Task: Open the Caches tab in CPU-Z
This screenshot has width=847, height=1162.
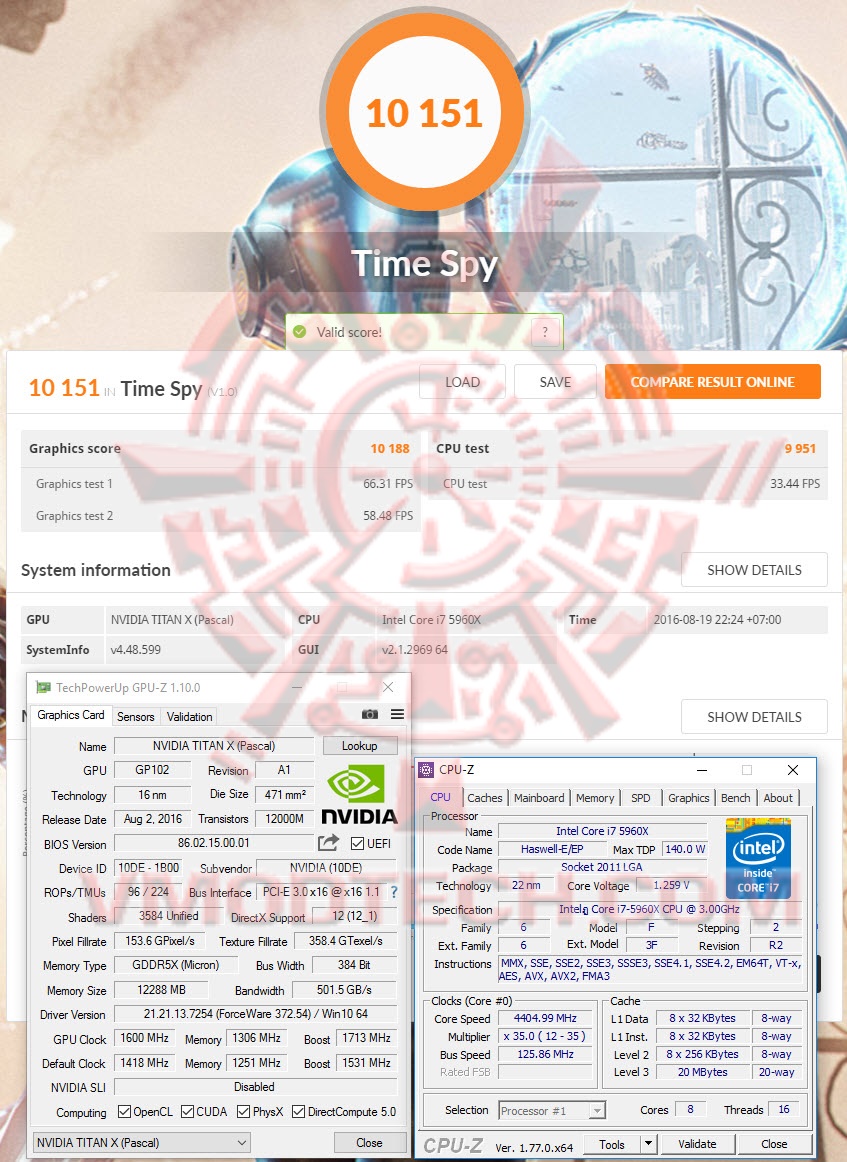Action: click(485, 798)
